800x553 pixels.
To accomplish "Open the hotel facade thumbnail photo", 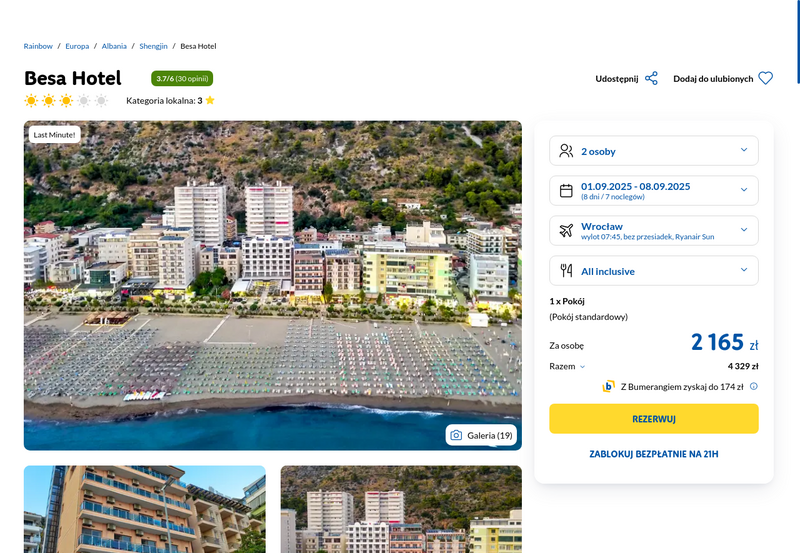I will coord(144,509).
